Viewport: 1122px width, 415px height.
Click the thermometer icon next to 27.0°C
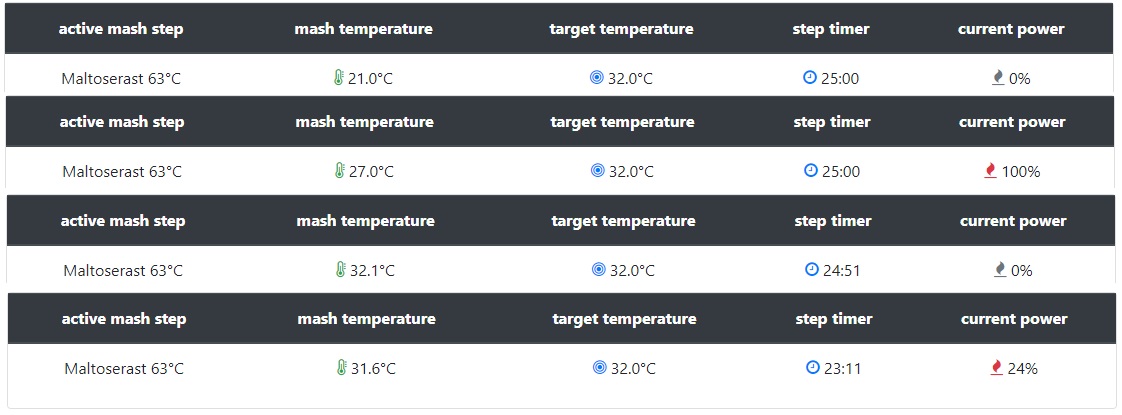pos(340,171)
